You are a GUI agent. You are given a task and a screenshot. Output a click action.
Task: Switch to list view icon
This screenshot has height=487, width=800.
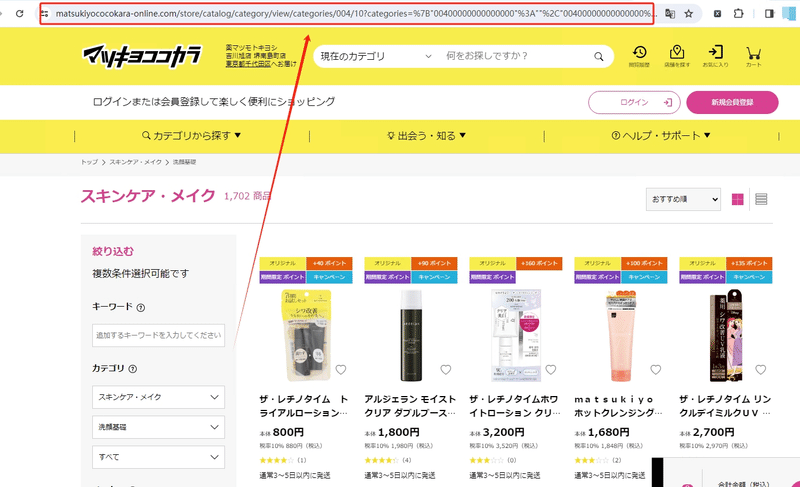click(761, 199)
